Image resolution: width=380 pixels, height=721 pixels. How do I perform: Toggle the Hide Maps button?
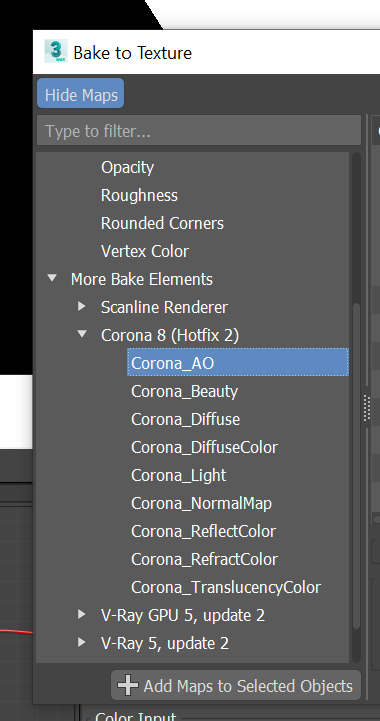(81, 95)
